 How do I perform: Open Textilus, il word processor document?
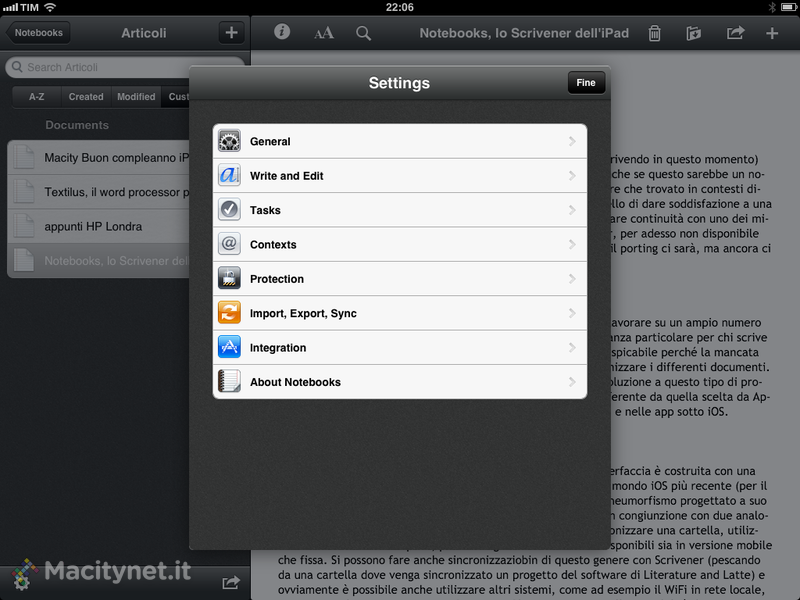click(99, 192)
